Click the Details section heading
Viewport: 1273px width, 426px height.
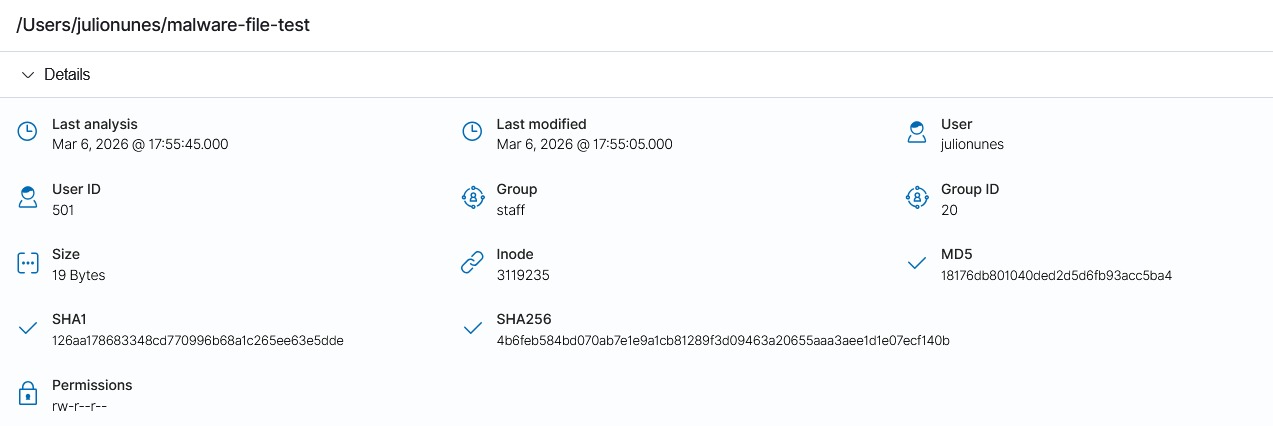click(x=67, y=75)
